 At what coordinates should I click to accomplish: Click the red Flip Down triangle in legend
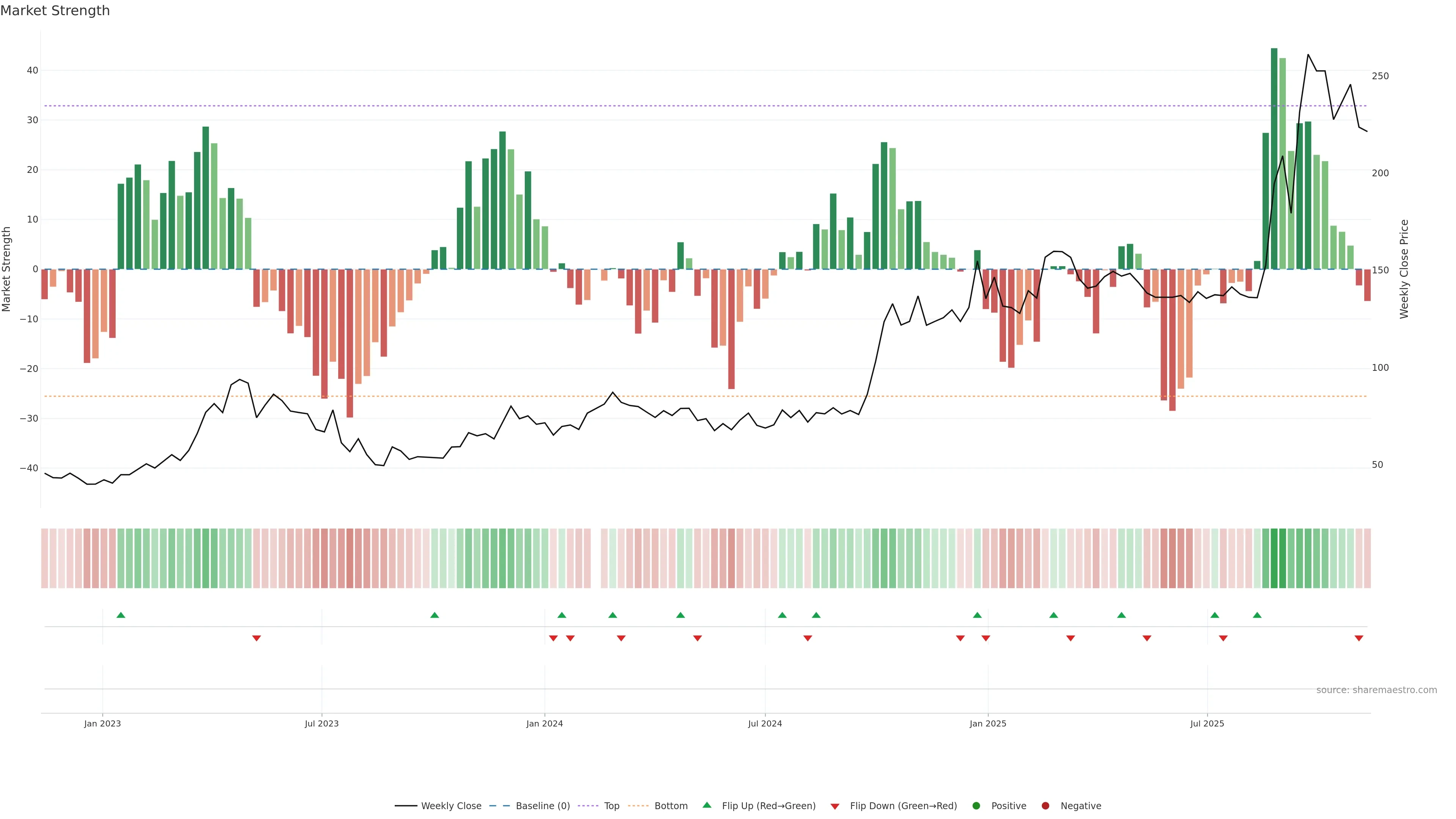[835, 806]
